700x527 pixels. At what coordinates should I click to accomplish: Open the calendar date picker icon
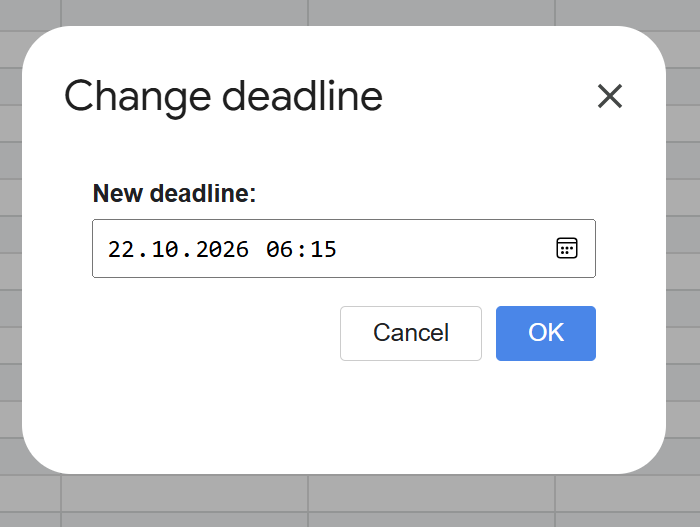click(567, 248)
